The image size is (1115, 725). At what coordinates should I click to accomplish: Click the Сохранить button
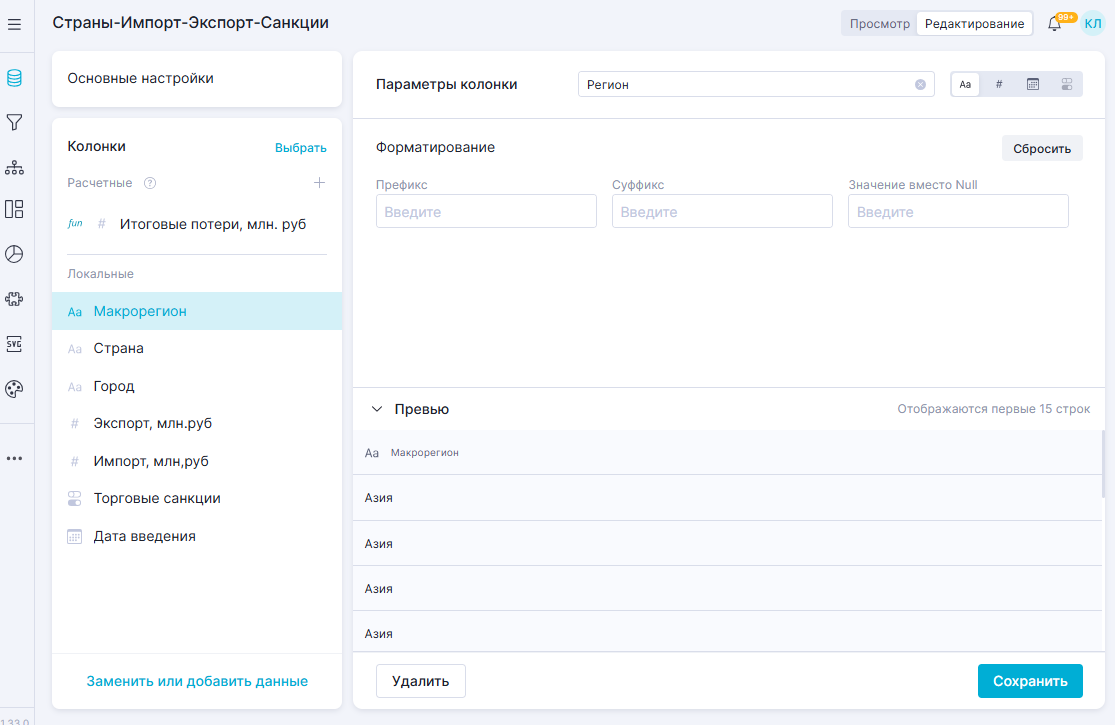point(1030,681)
